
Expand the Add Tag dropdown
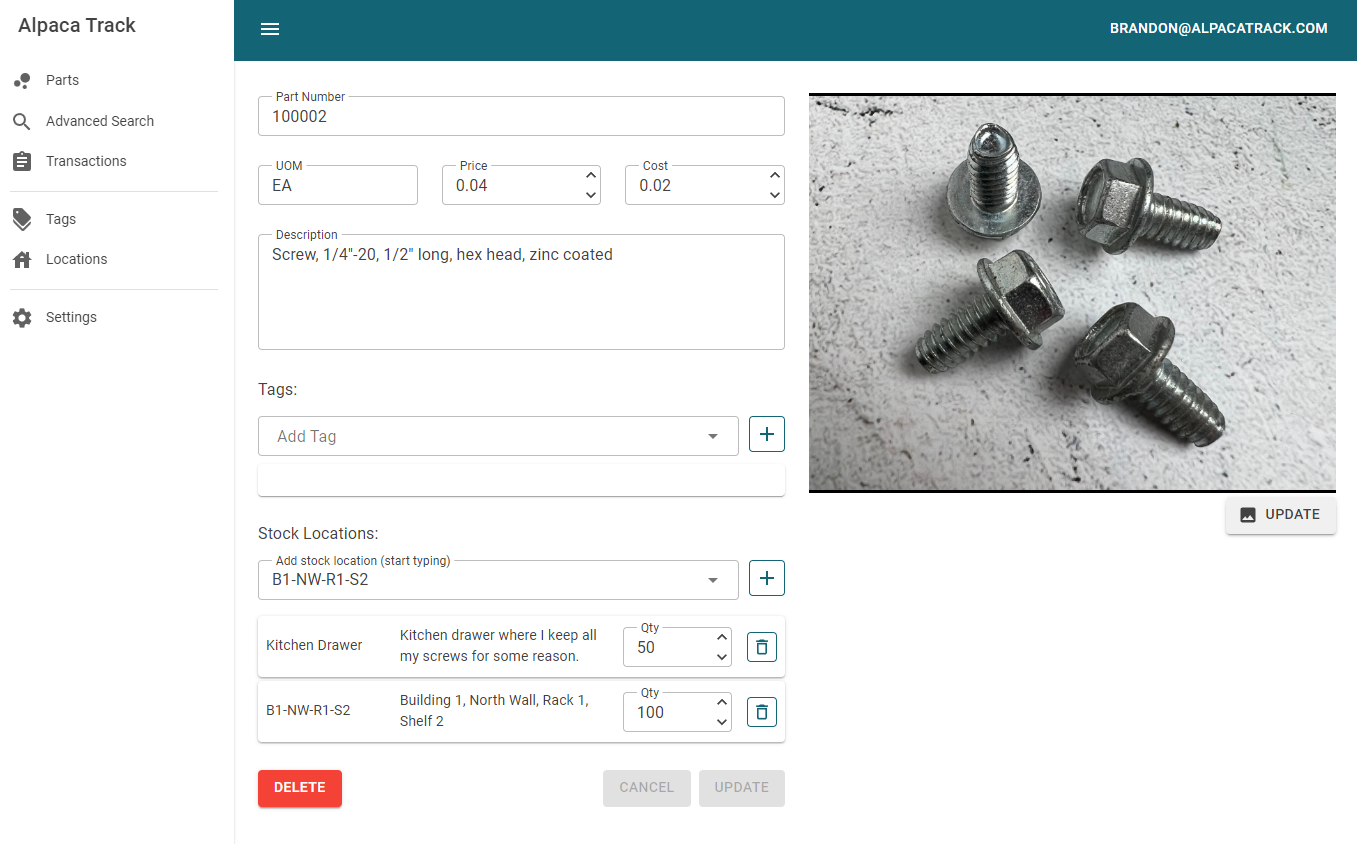pyautogui.click(x=713, y=436)
